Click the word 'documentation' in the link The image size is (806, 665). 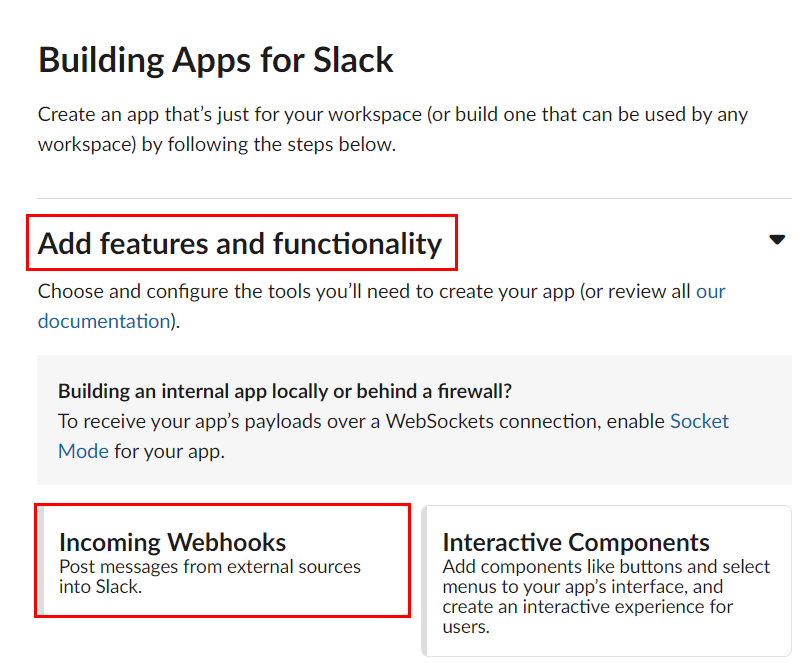(104, 321)
